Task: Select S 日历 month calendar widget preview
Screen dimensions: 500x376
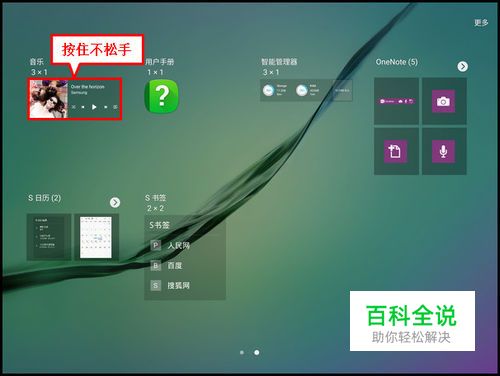Action: point(96,237)
